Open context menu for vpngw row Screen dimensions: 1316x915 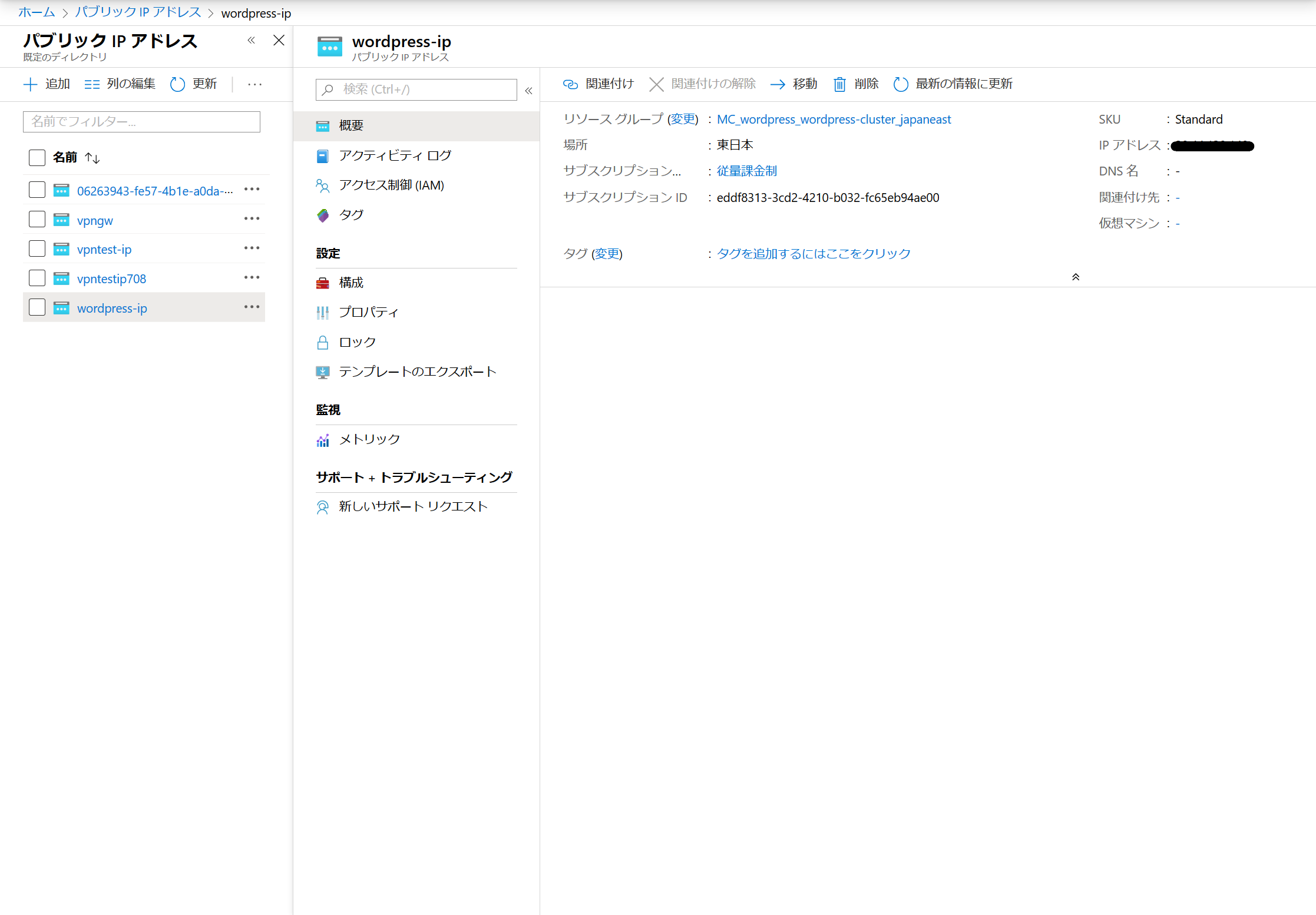pos(252,218)
